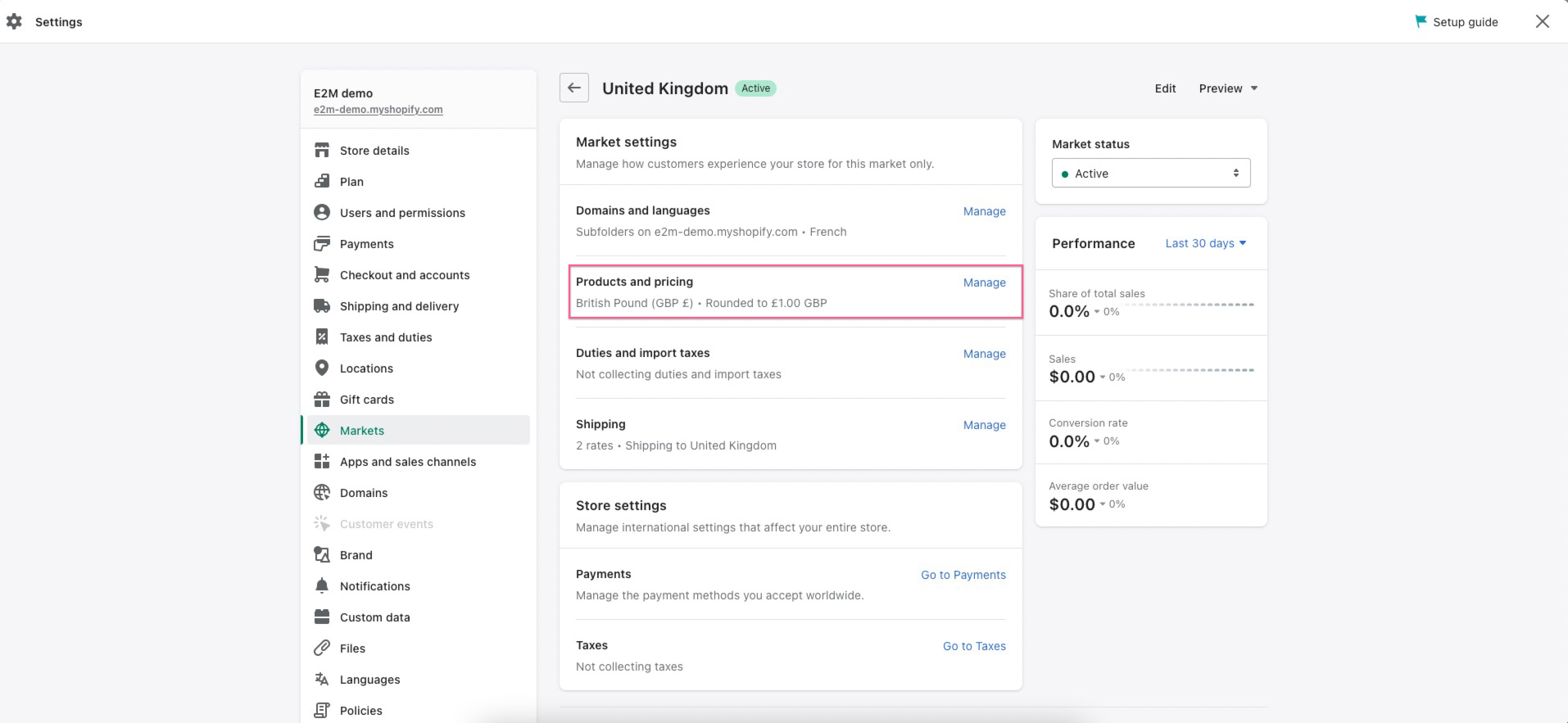Click the Checkout and accounts cart icon
Viewport: 1568px width, 723px height.
click(322, 275)
